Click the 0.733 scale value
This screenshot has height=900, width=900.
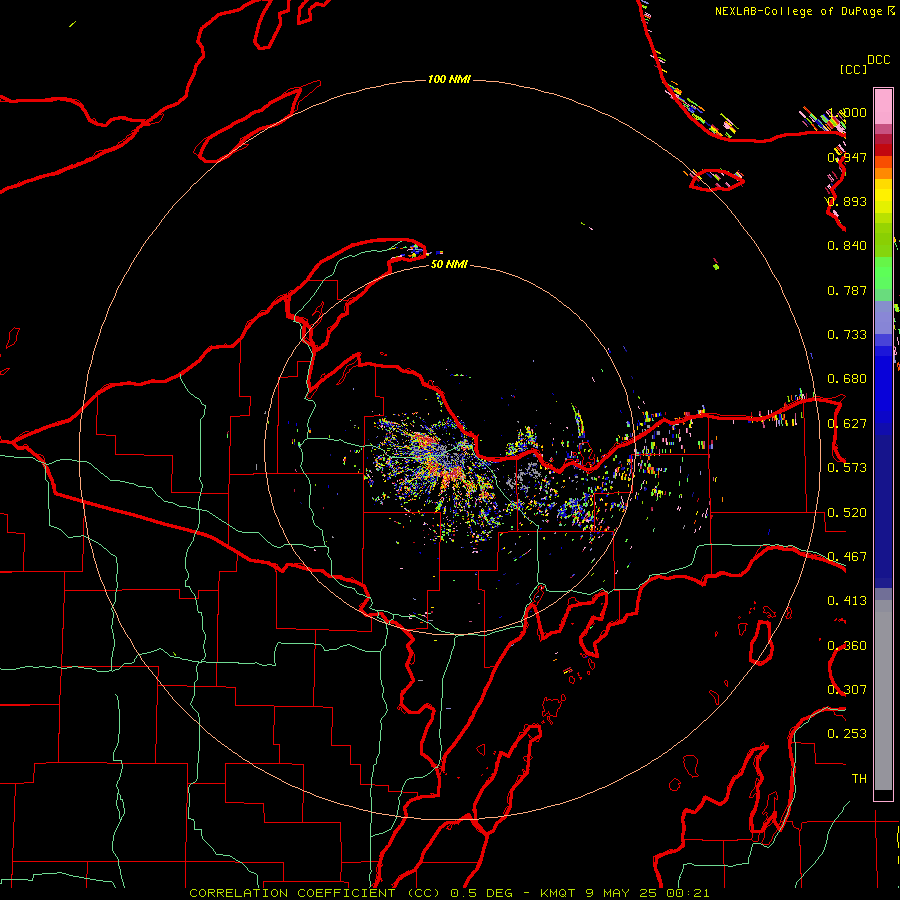(x=847, y=335)
